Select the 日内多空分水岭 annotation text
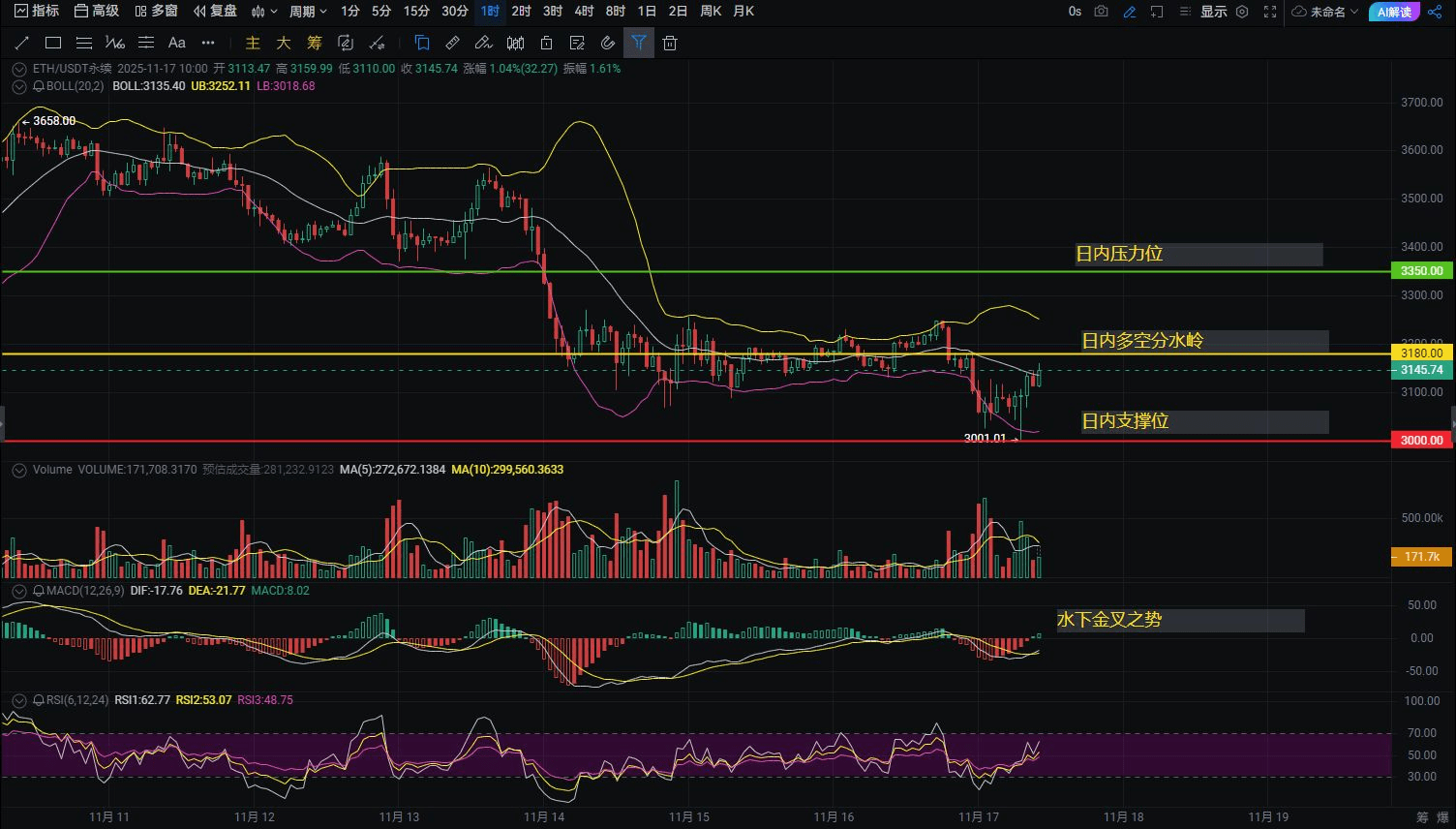The width and height of the screenshot is (1456, 829). (1142, 341)
